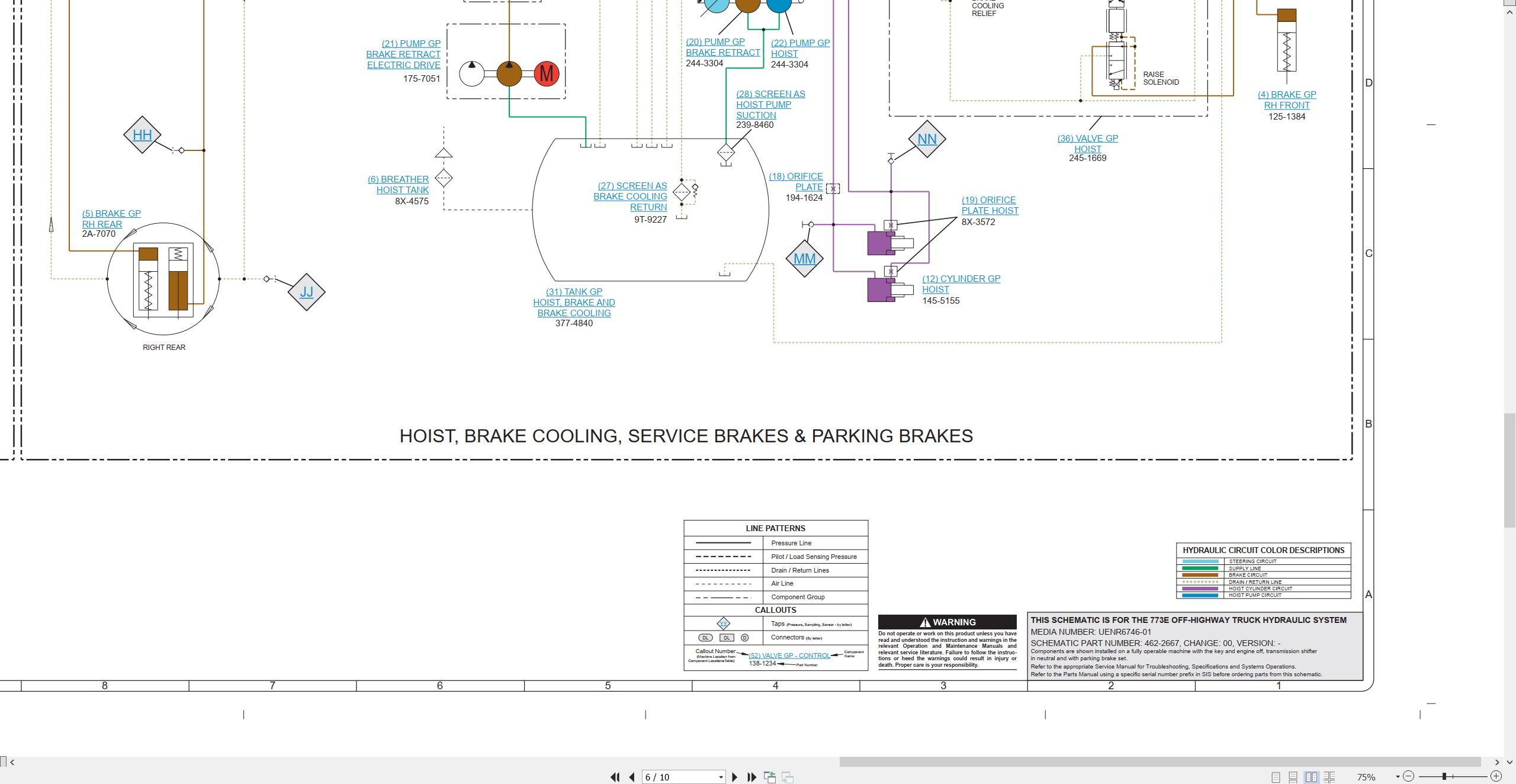Screen dimensions: 1516x784
Task: Open the (36) Valve GP Hoist link
Action: tap(1088, 144)
